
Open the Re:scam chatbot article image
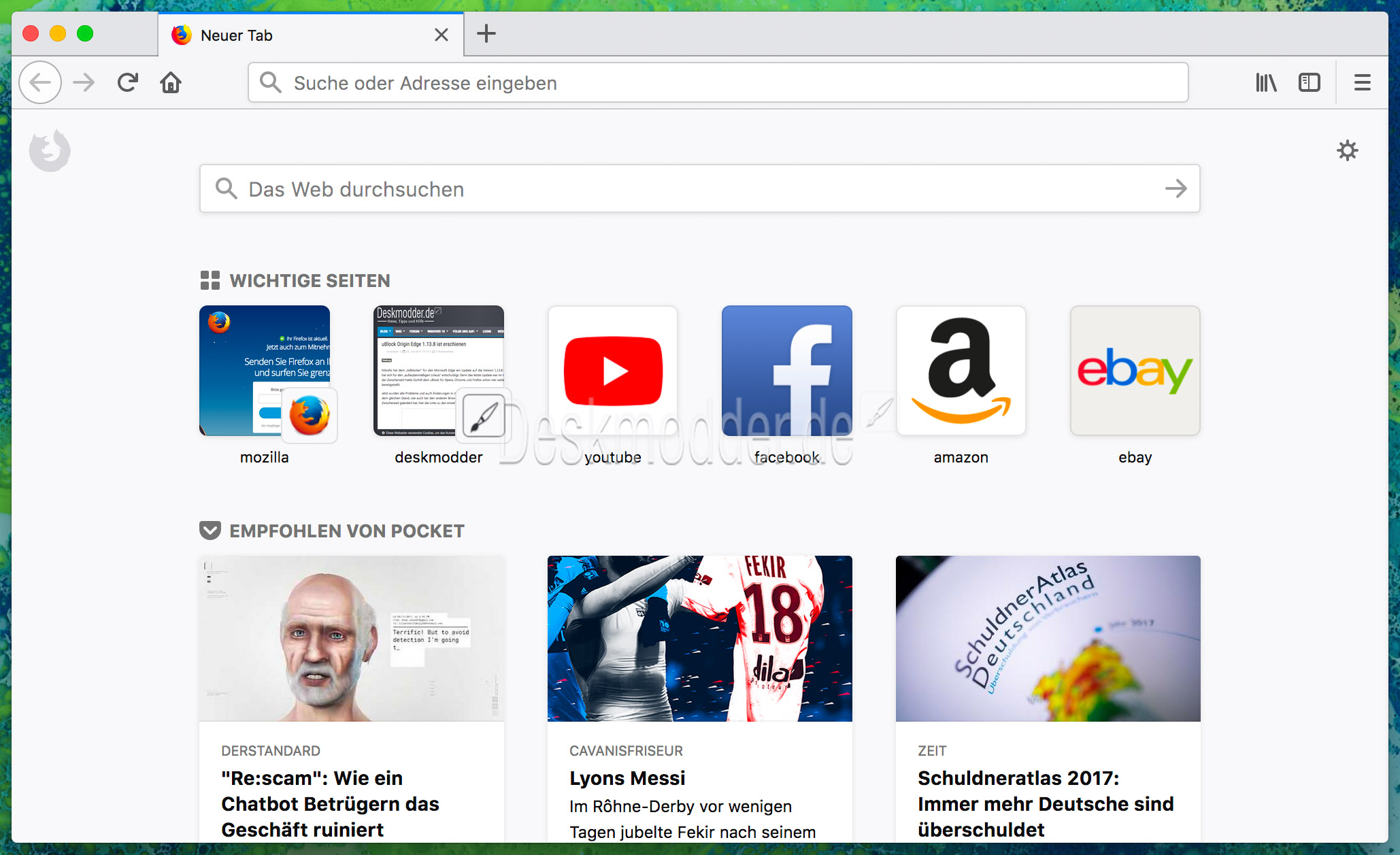tap(352, 638)
